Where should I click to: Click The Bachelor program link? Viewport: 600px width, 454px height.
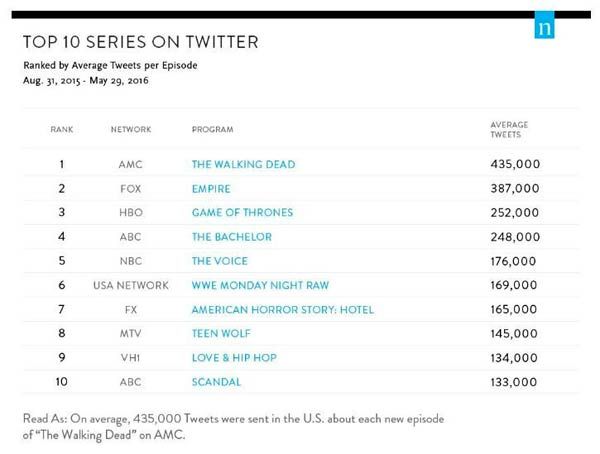233,237
